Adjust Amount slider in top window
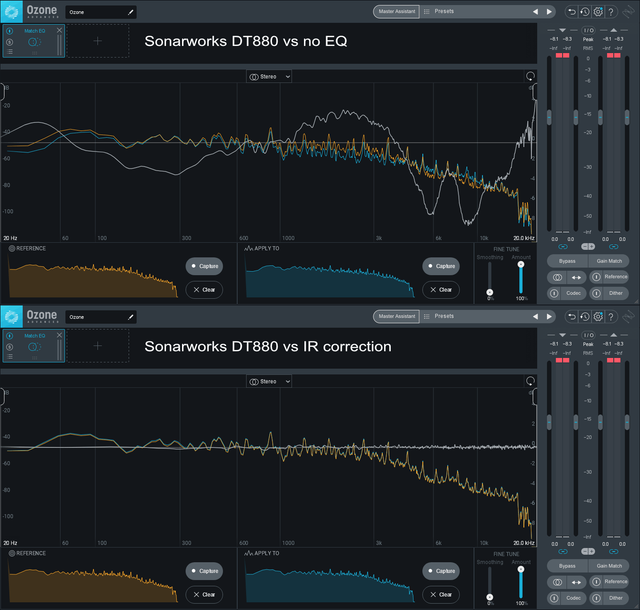The height and width of the screenshot is (610, 640). (x=521, y=265)
